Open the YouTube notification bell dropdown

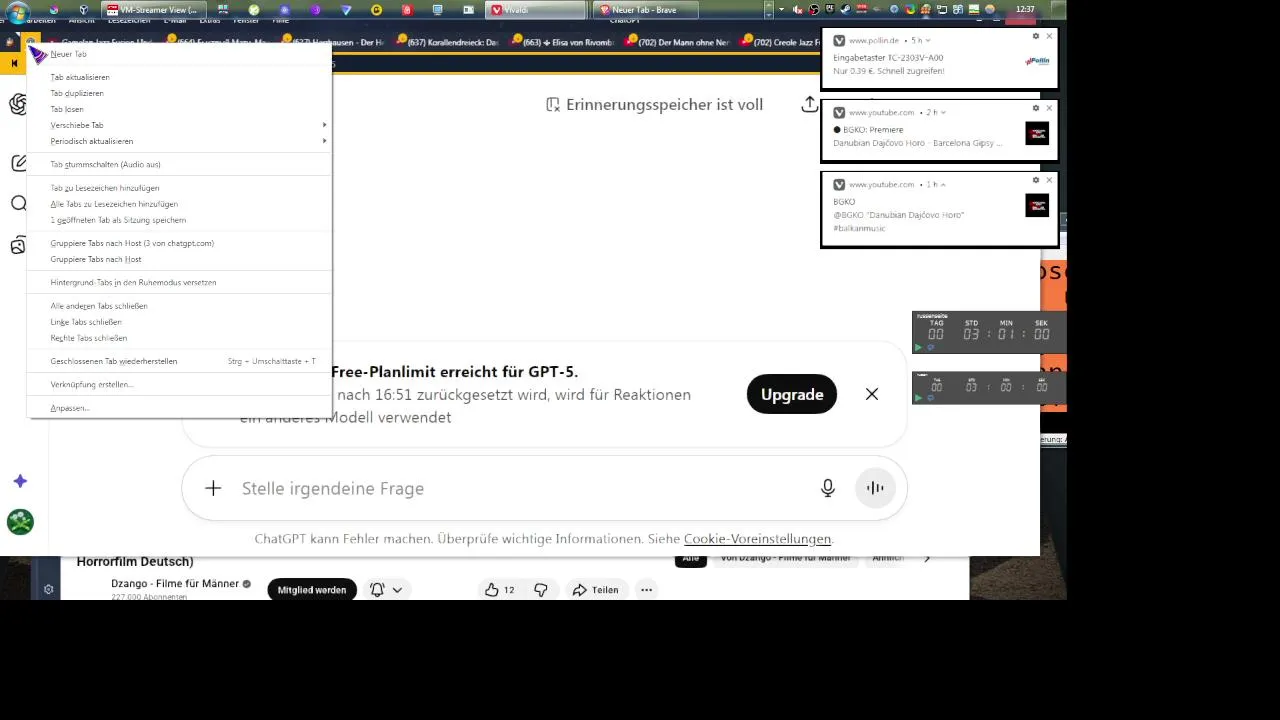386,590
